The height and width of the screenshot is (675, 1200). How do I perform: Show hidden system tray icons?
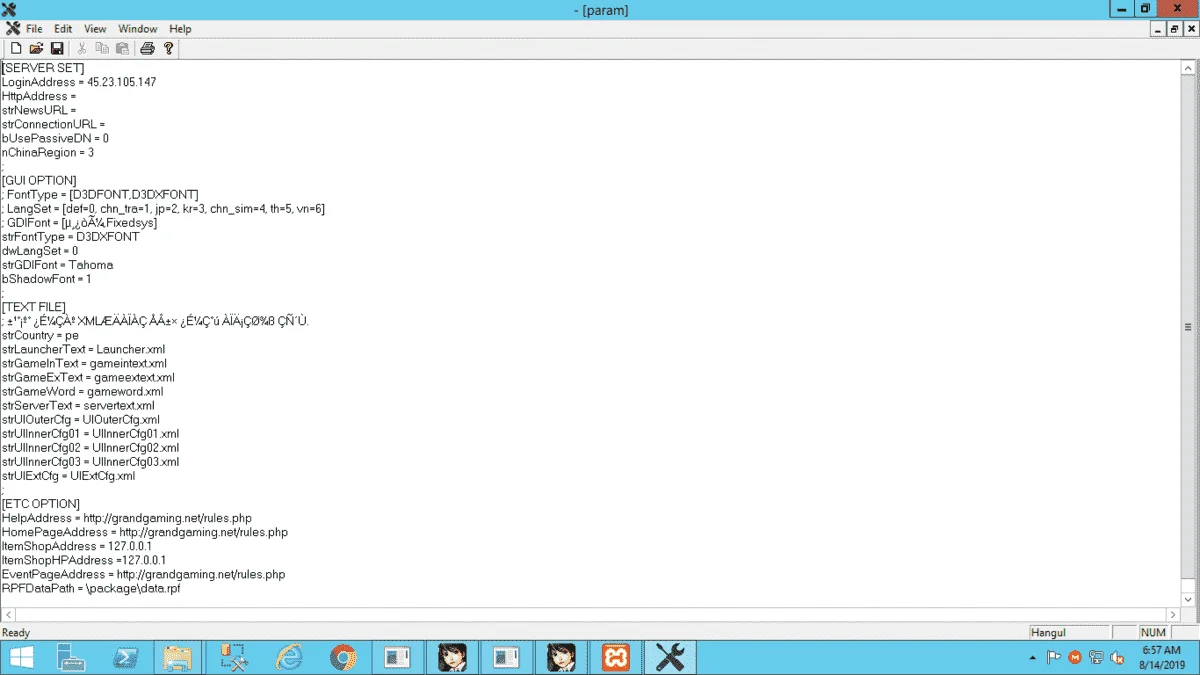tap(1032, 658)
